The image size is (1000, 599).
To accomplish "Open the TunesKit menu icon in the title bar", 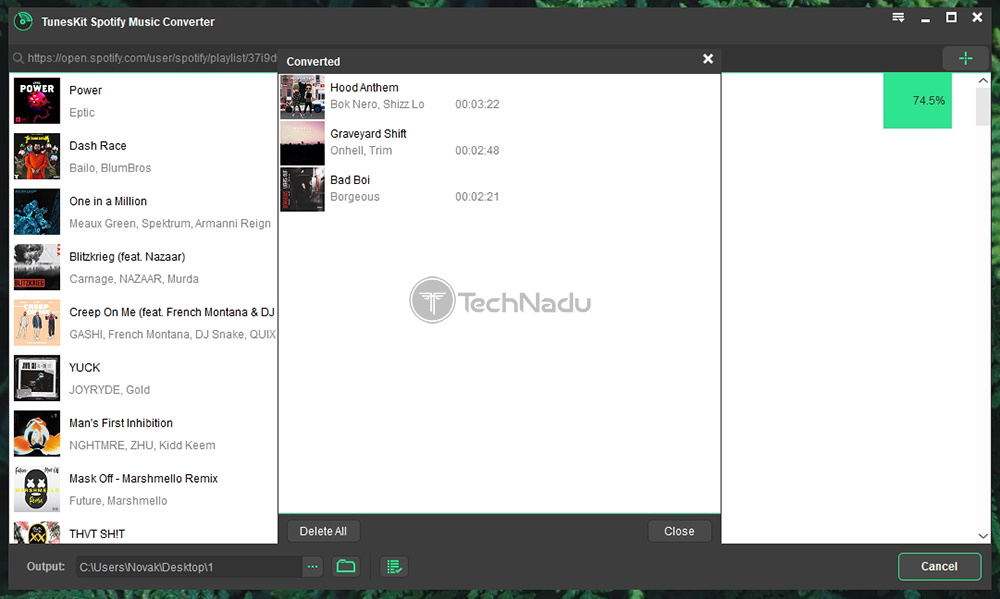I will (x=898, y=18).
